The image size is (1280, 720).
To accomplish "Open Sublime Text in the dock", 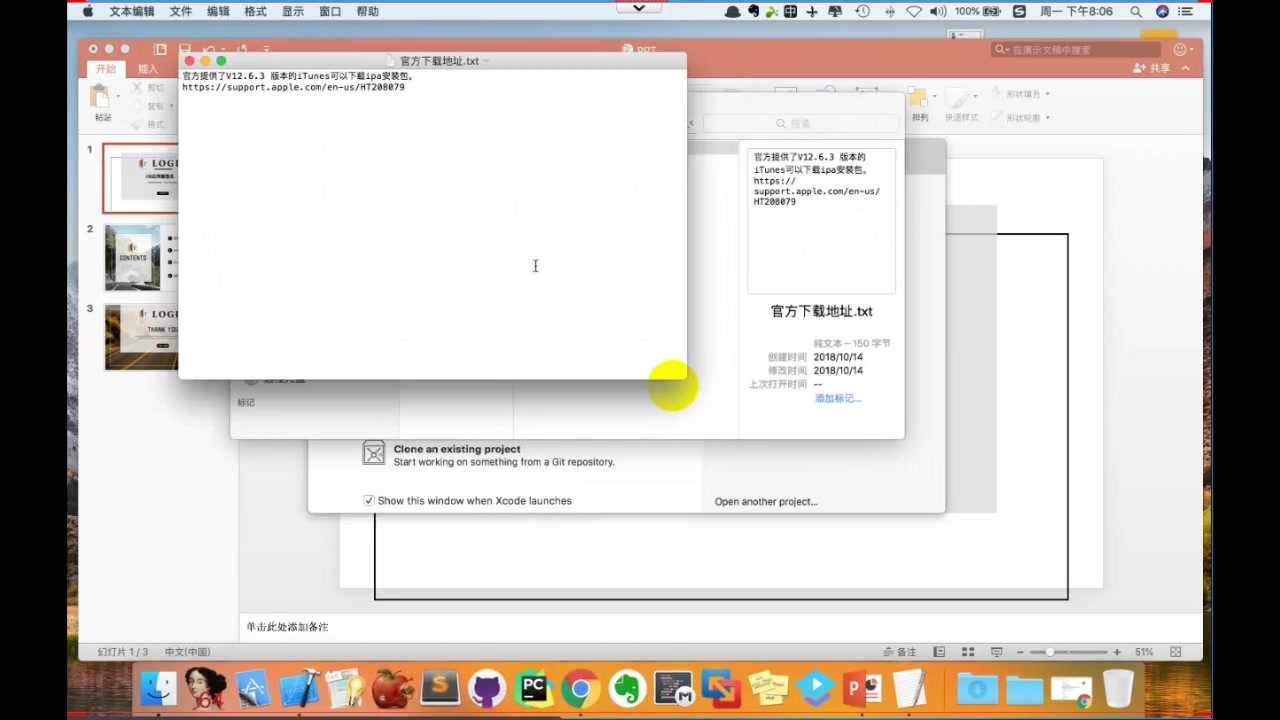I will pos(440,689).
